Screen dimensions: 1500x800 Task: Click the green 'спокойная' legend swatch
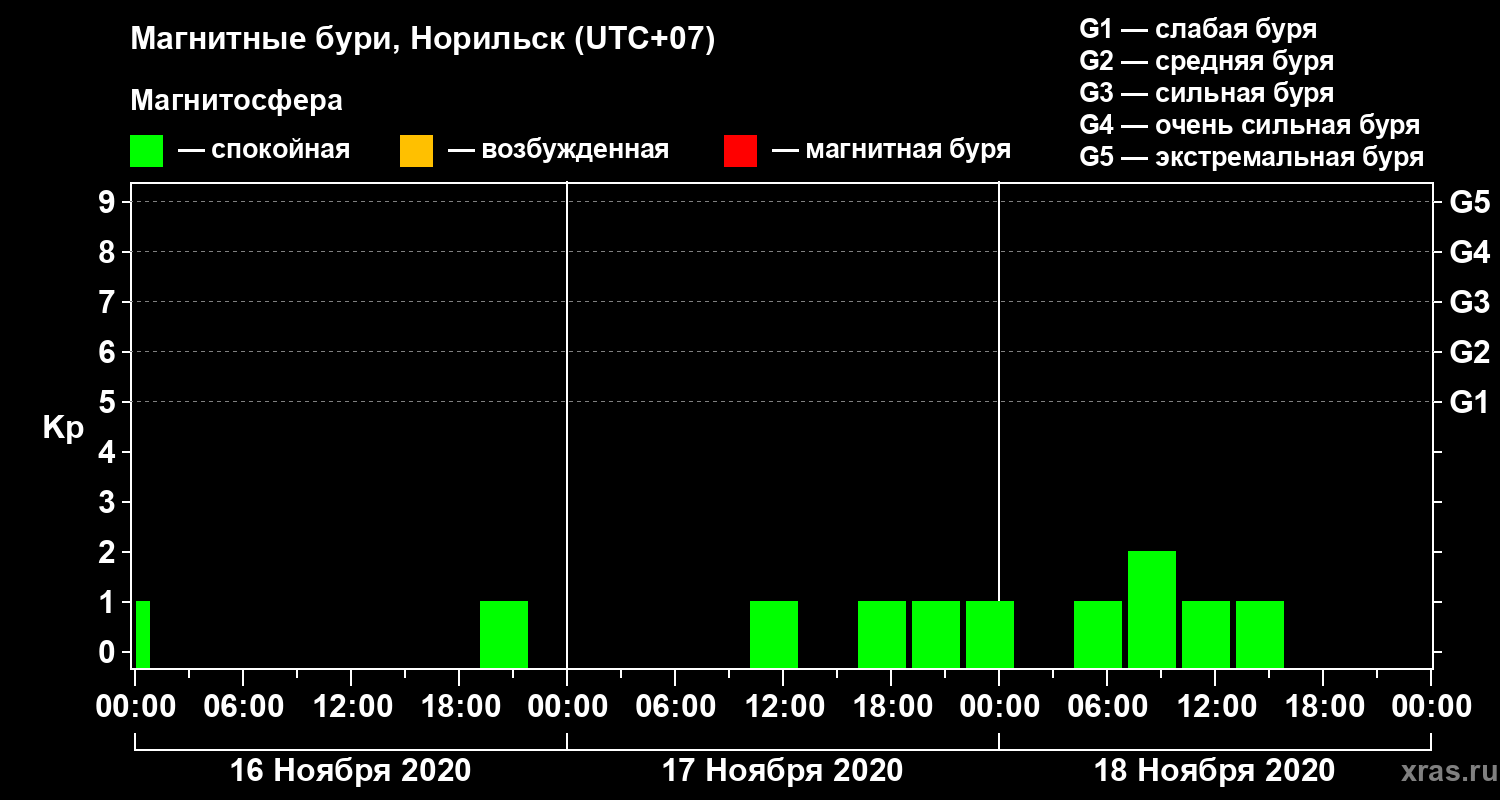(147, 151)
